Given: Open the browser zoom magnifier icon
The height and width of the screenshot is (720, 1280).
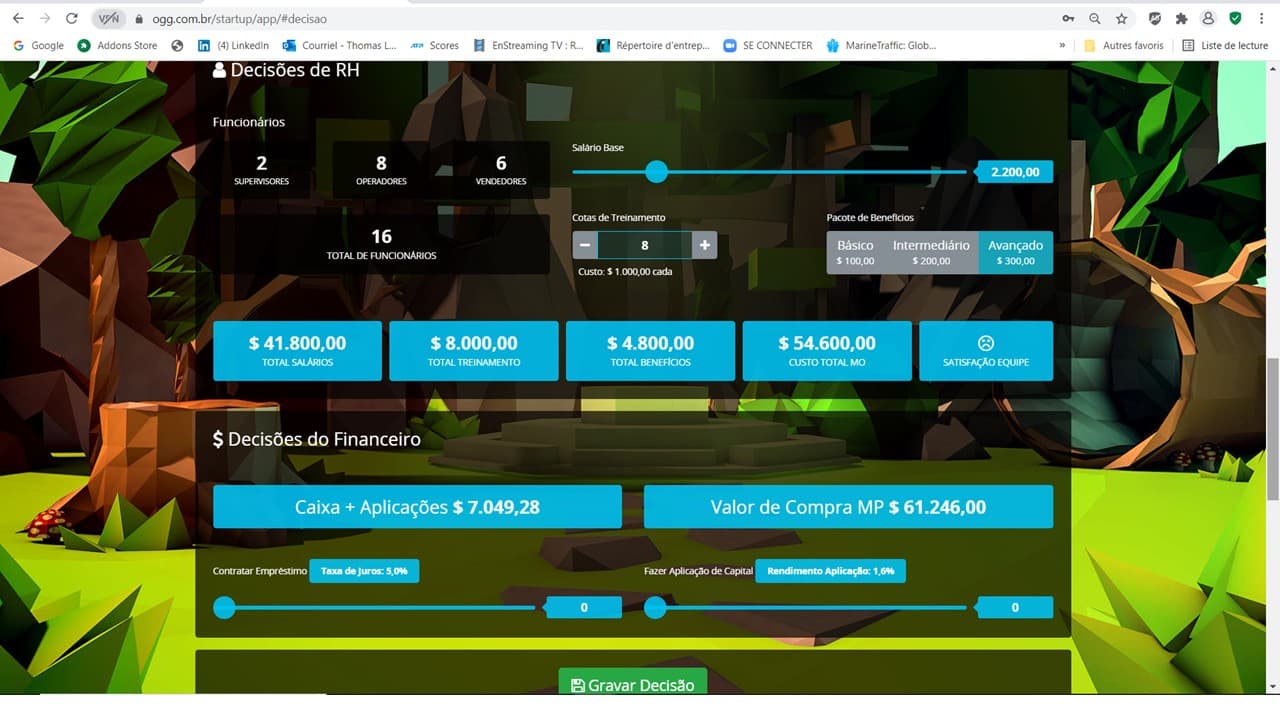Looking at the screenshot, I should pos(1095,18).
